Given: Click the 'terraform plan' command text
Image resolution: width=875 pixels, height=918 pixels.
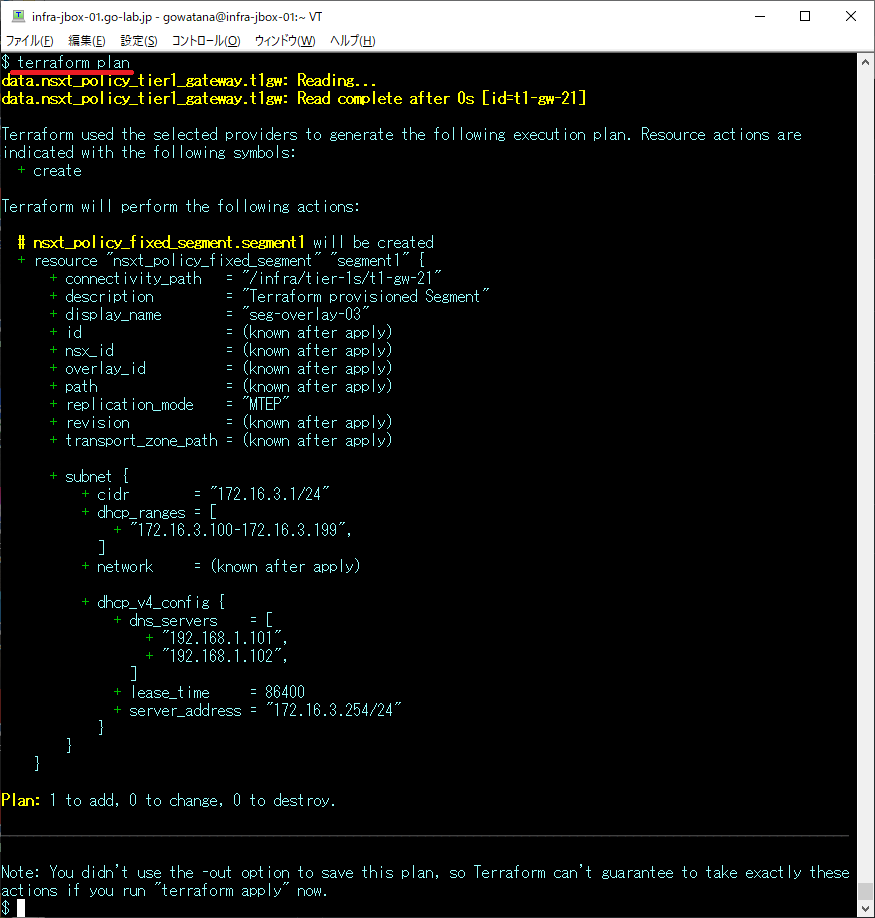Looking at the screenshot, I should [x=73, y=63].
